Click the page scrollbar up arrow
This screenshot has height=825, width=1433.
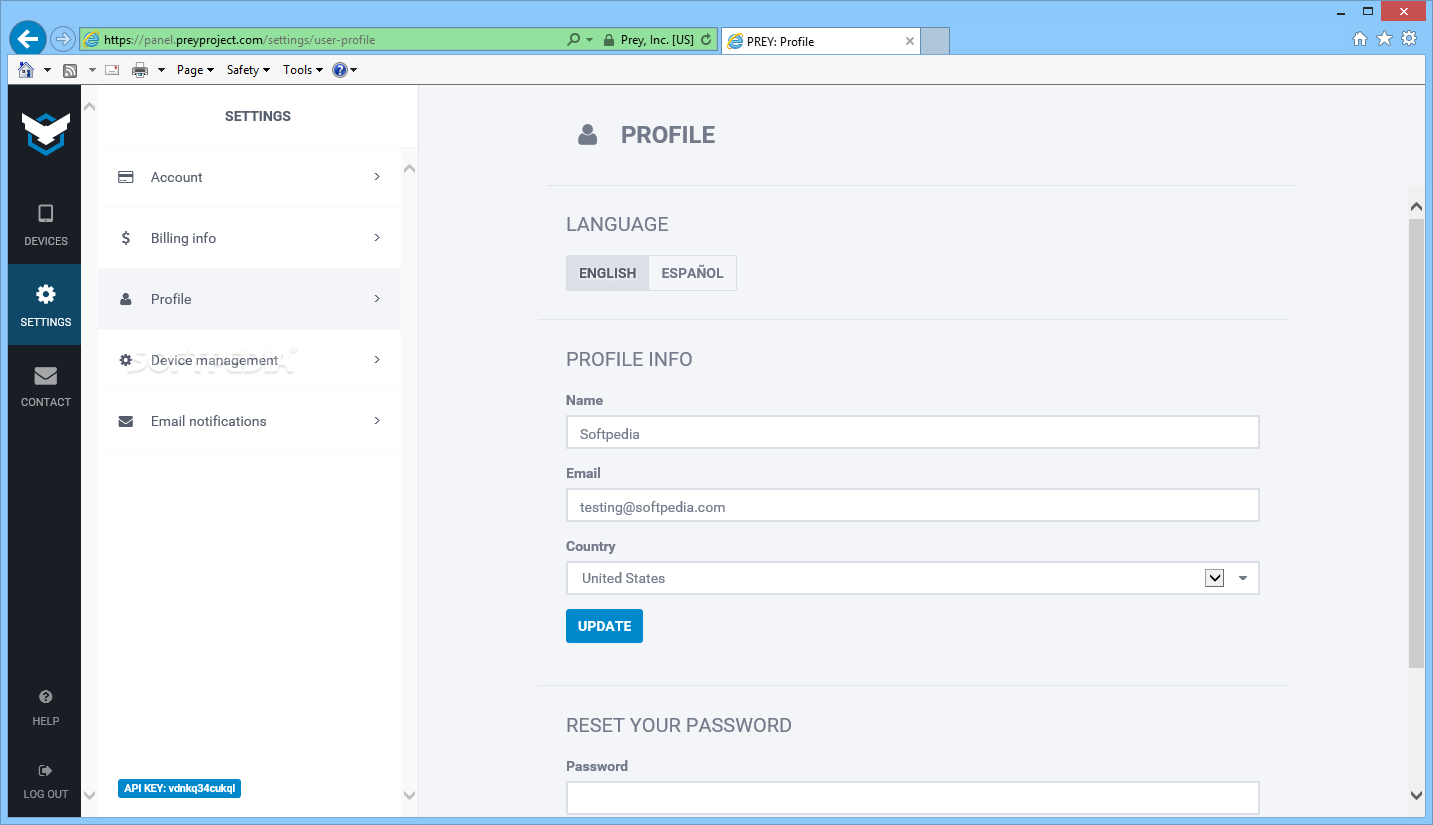pyautogui.click(x=1416, y=207)
